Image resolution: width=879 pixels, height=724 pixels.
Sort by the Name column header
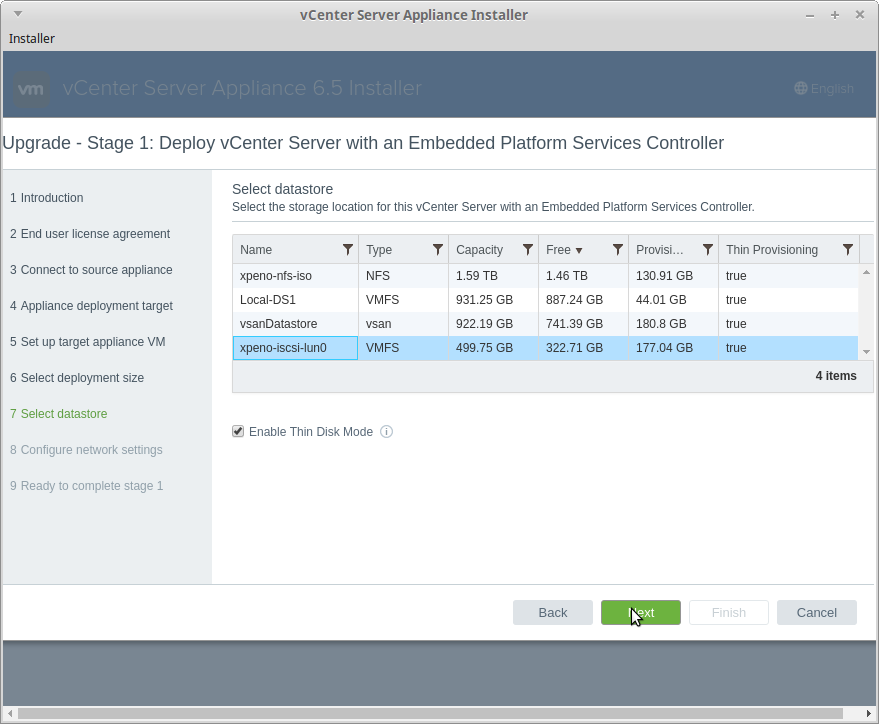click(x=256, y=250)
